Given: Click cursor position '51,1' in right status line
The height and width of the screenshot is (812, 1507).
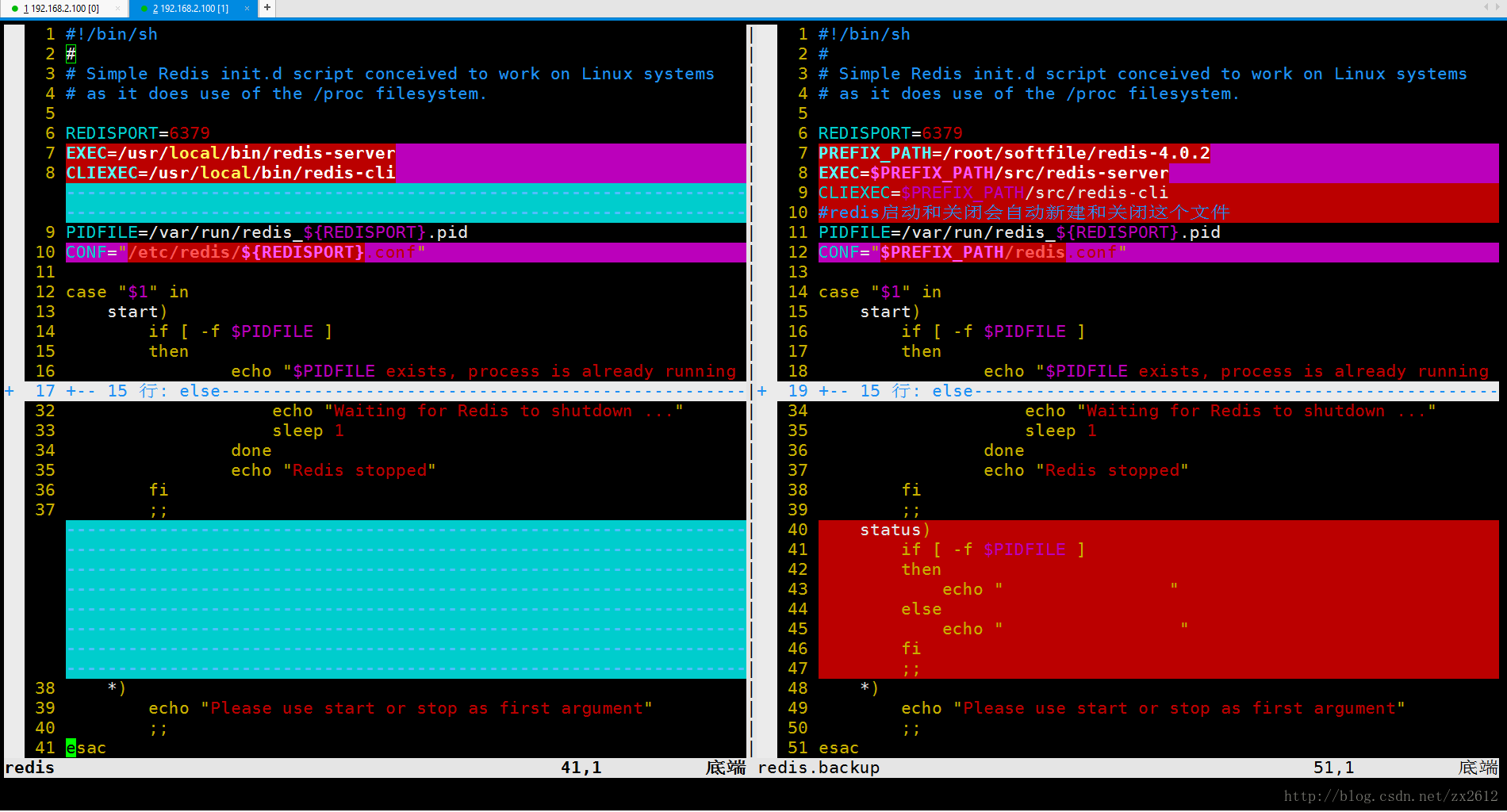Looking at the screenshot, I should [1334, 768].
